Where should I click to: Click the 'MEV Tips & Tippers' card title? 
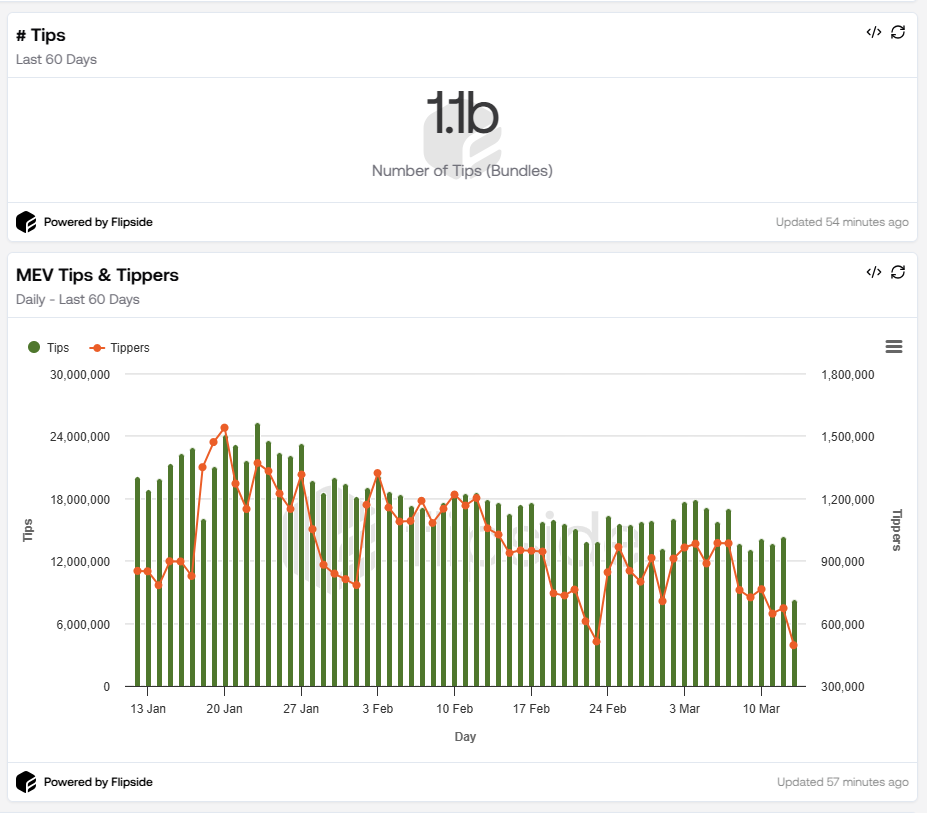tap(97, 275)
